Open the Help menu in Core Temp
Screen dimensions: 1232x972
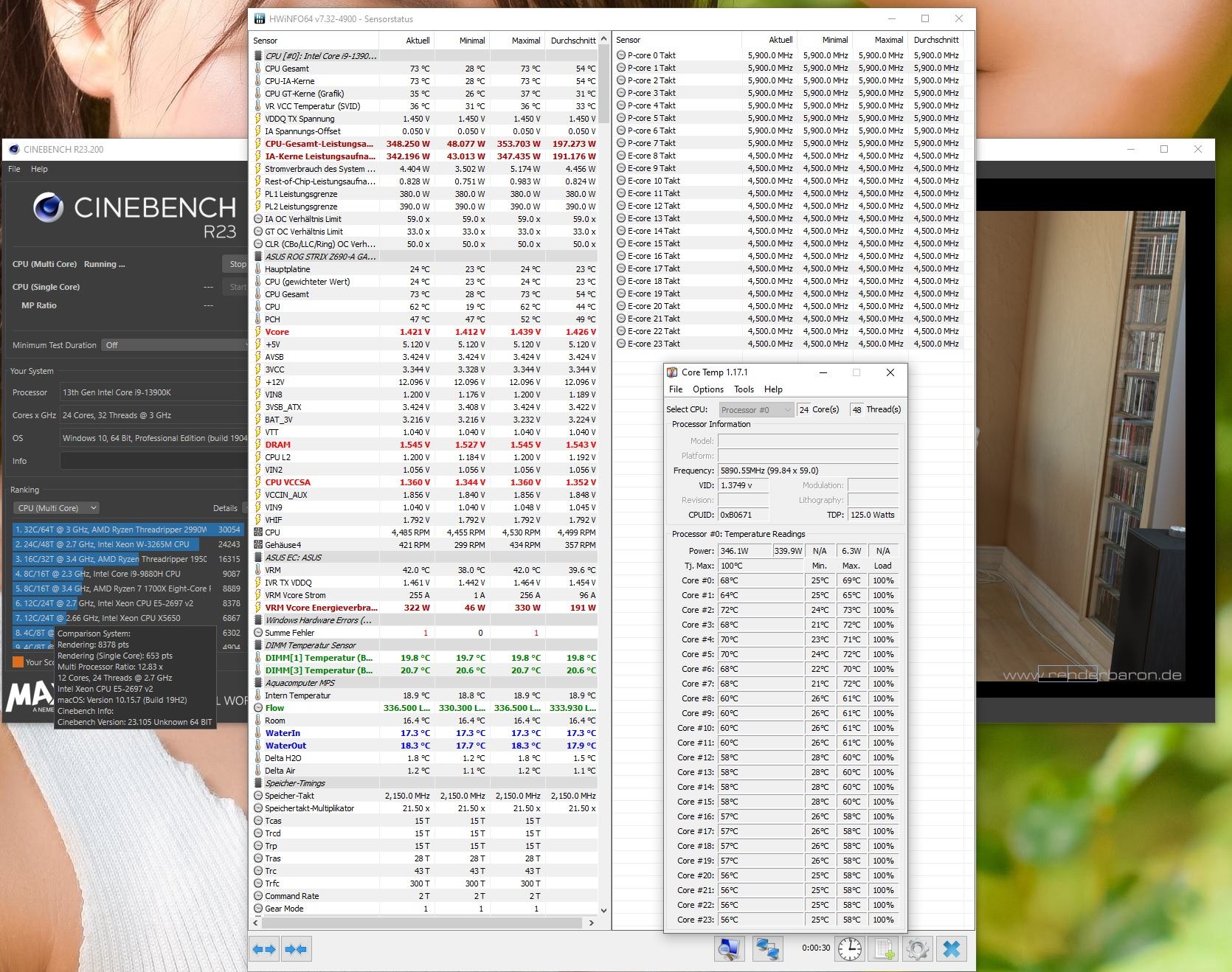(x=773, y=389)
